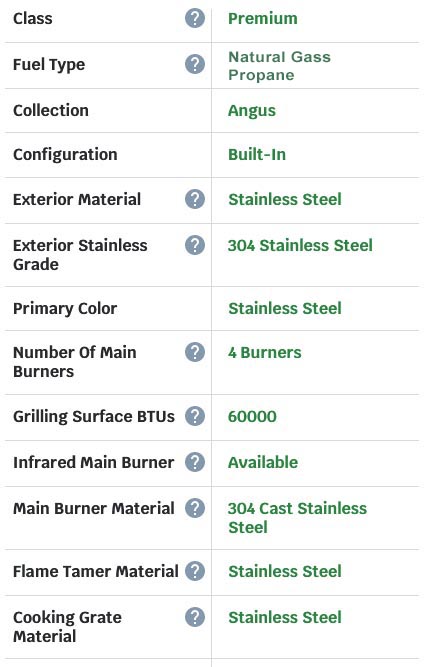Choose the Propane fuel type link

[x=261, y=75]
